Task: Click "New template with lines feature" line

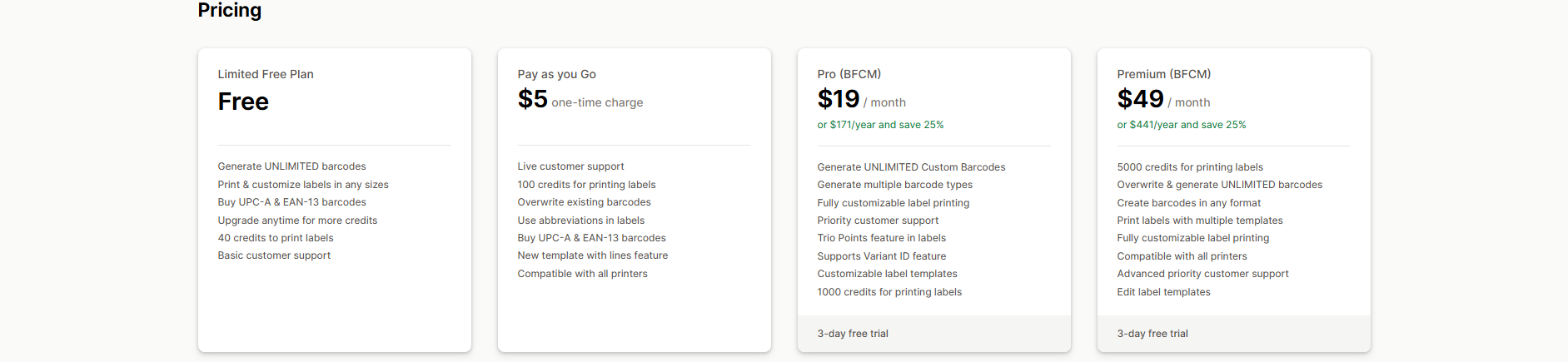Action: tap(592, 255)
